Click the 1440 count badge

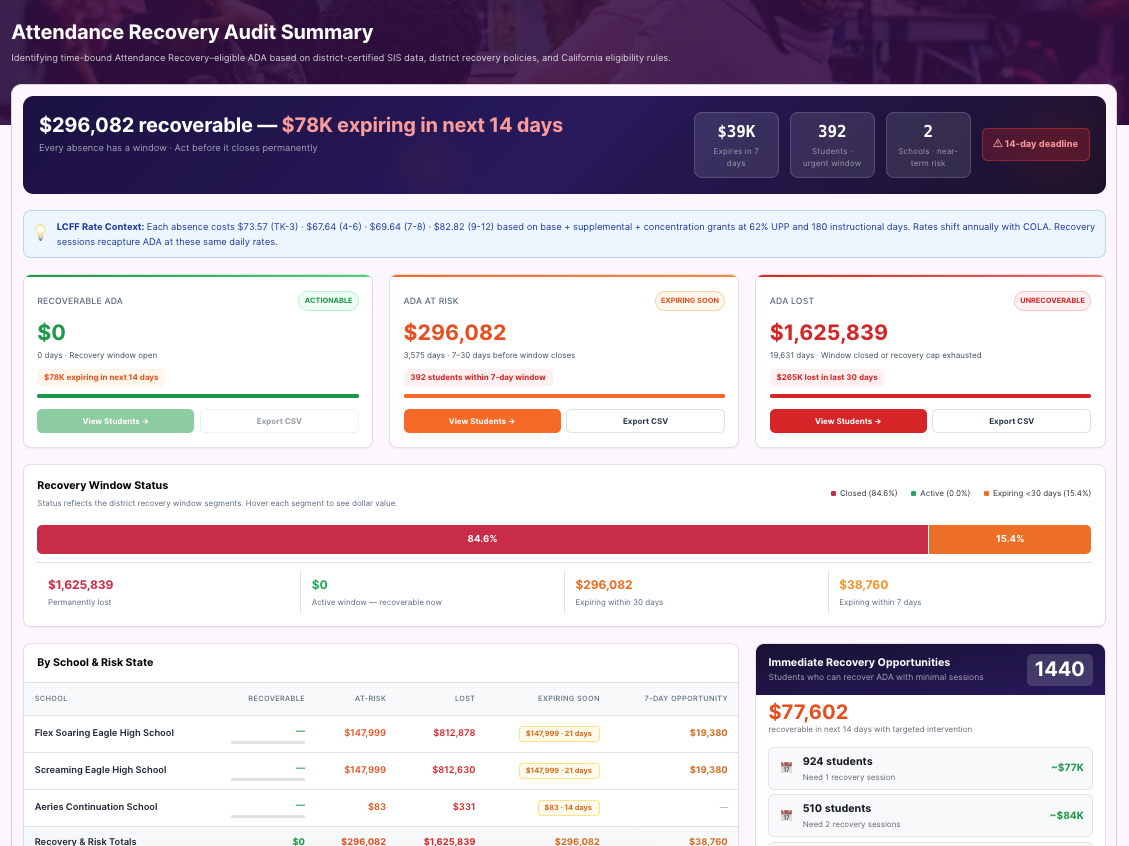tap(1060, 670)
